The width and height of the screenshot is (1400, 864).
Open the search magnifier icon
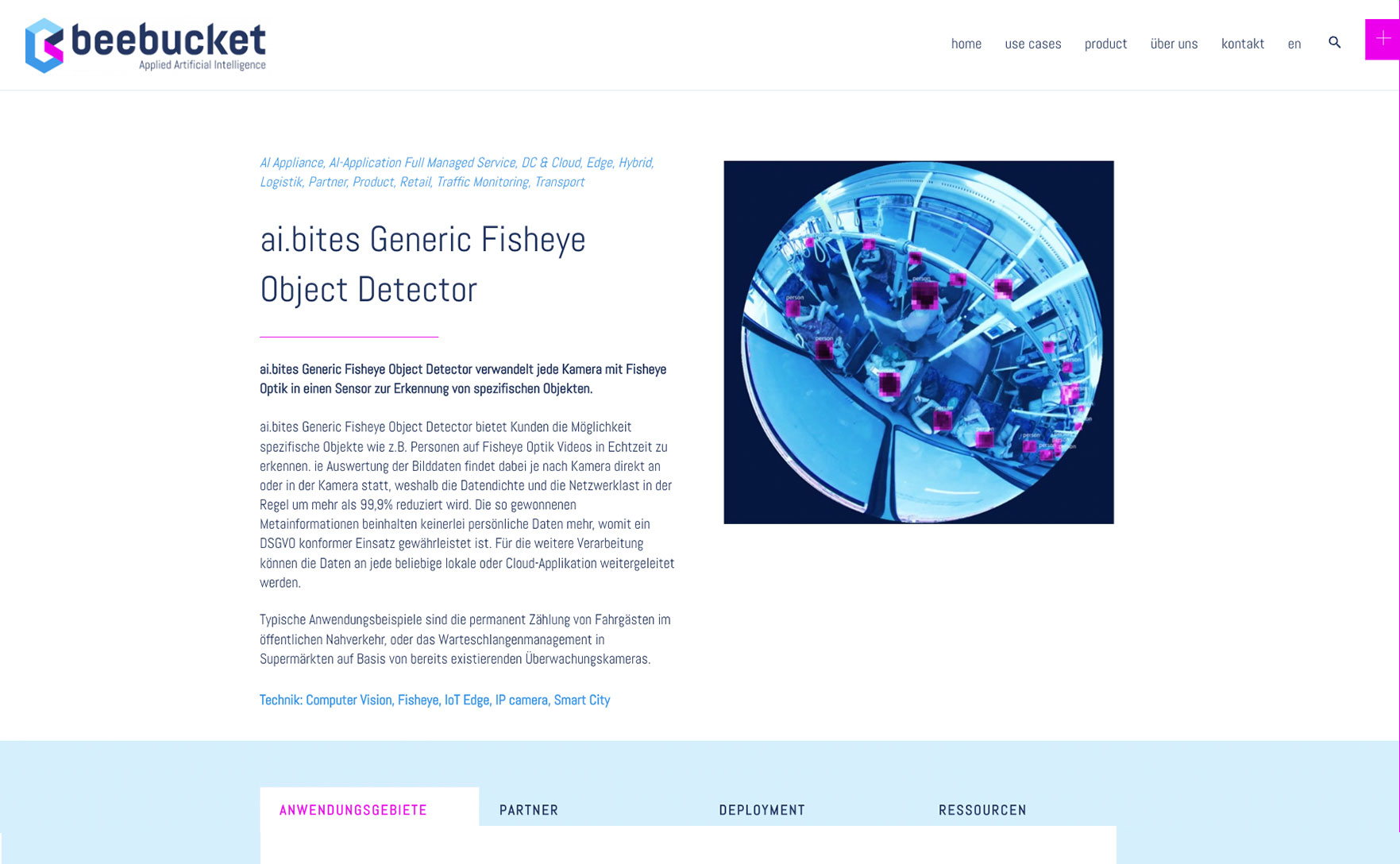point(1334,43)
